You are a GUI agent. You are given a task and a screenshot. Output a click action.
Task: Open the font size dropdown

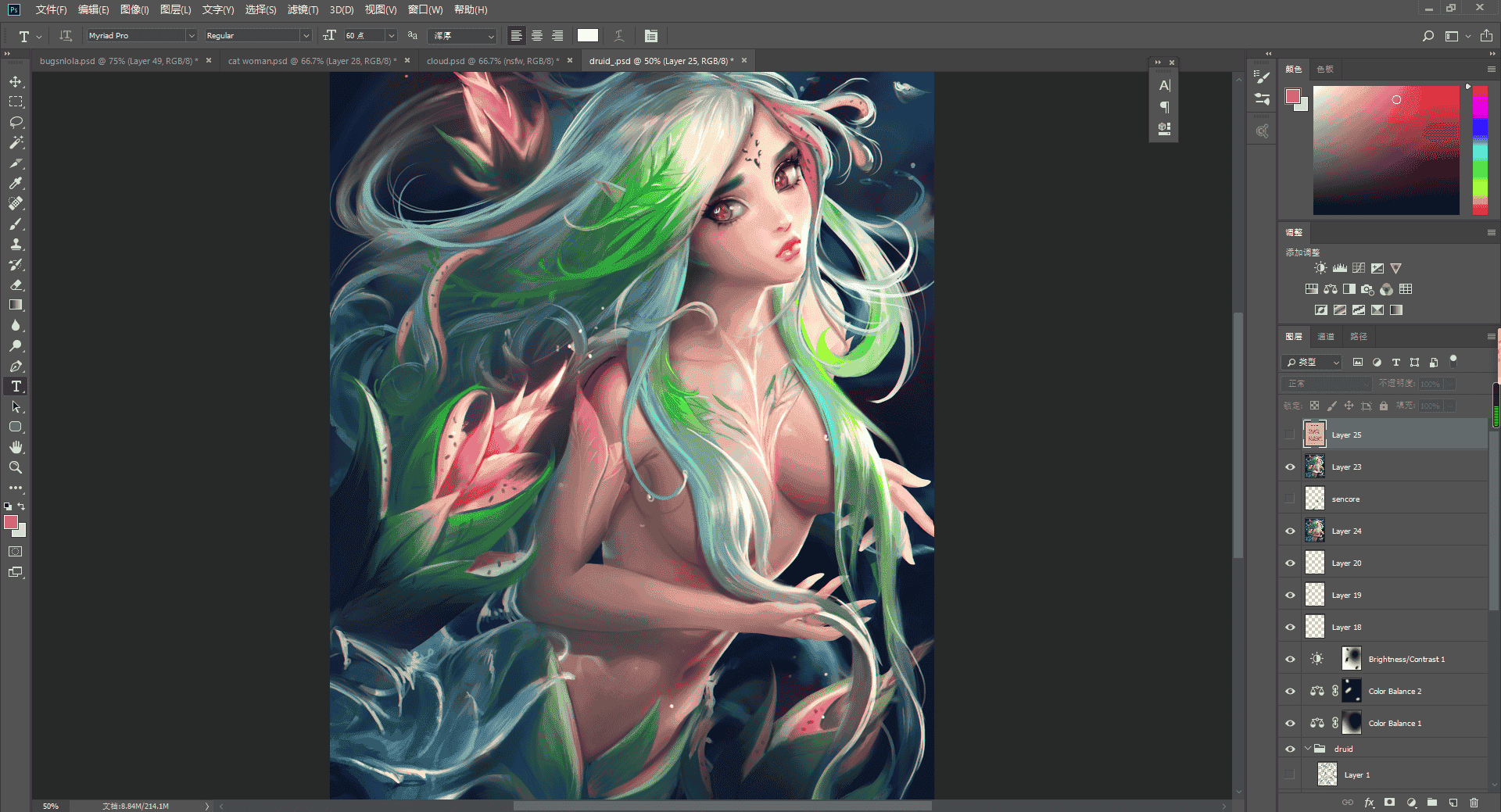[392, 35]
